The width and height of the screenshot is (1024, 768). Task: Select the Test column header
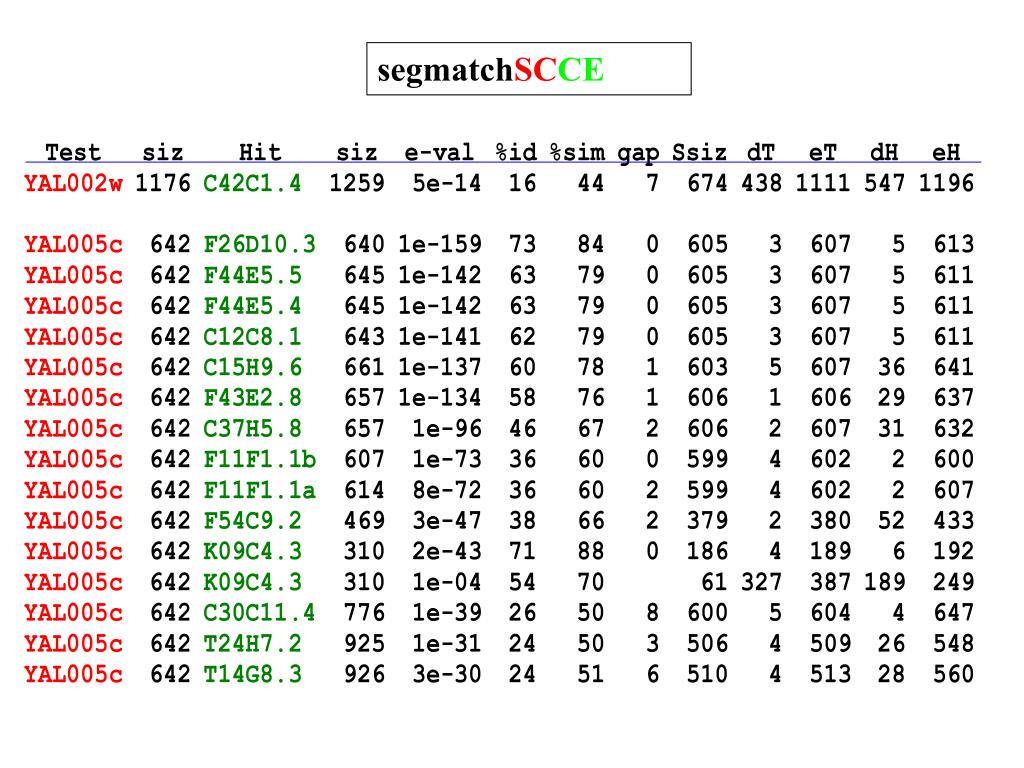[73, 152]
